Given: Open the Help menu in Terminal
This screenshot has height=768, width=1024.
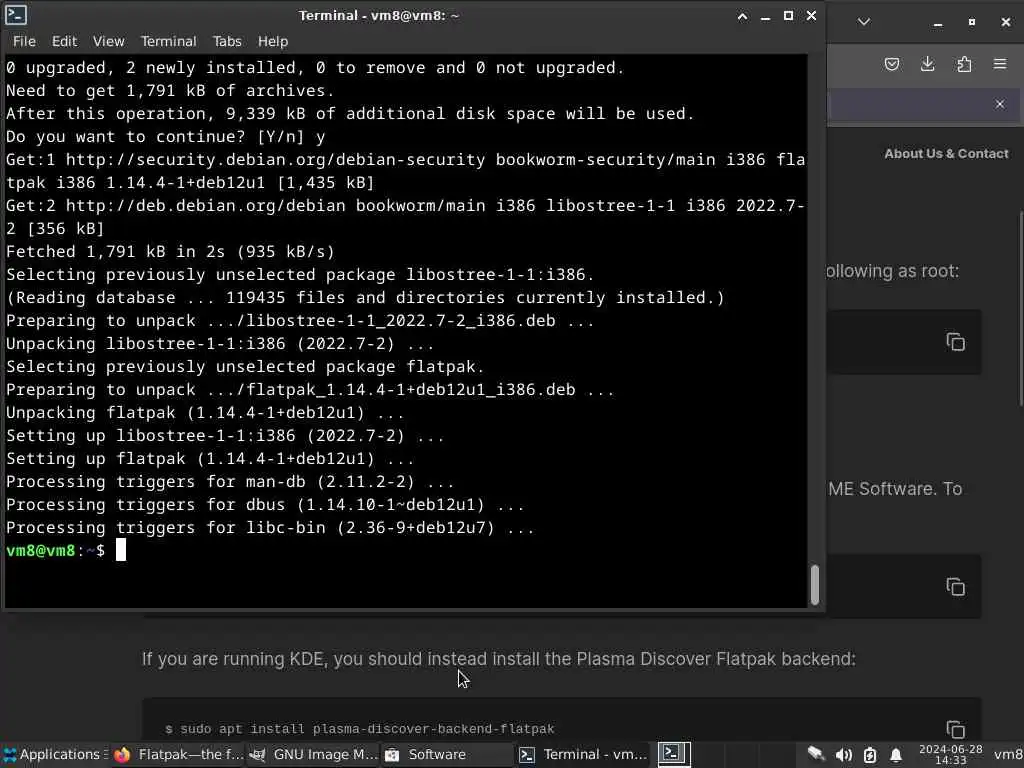Looking at the screenshot, I should pos(272,41).
